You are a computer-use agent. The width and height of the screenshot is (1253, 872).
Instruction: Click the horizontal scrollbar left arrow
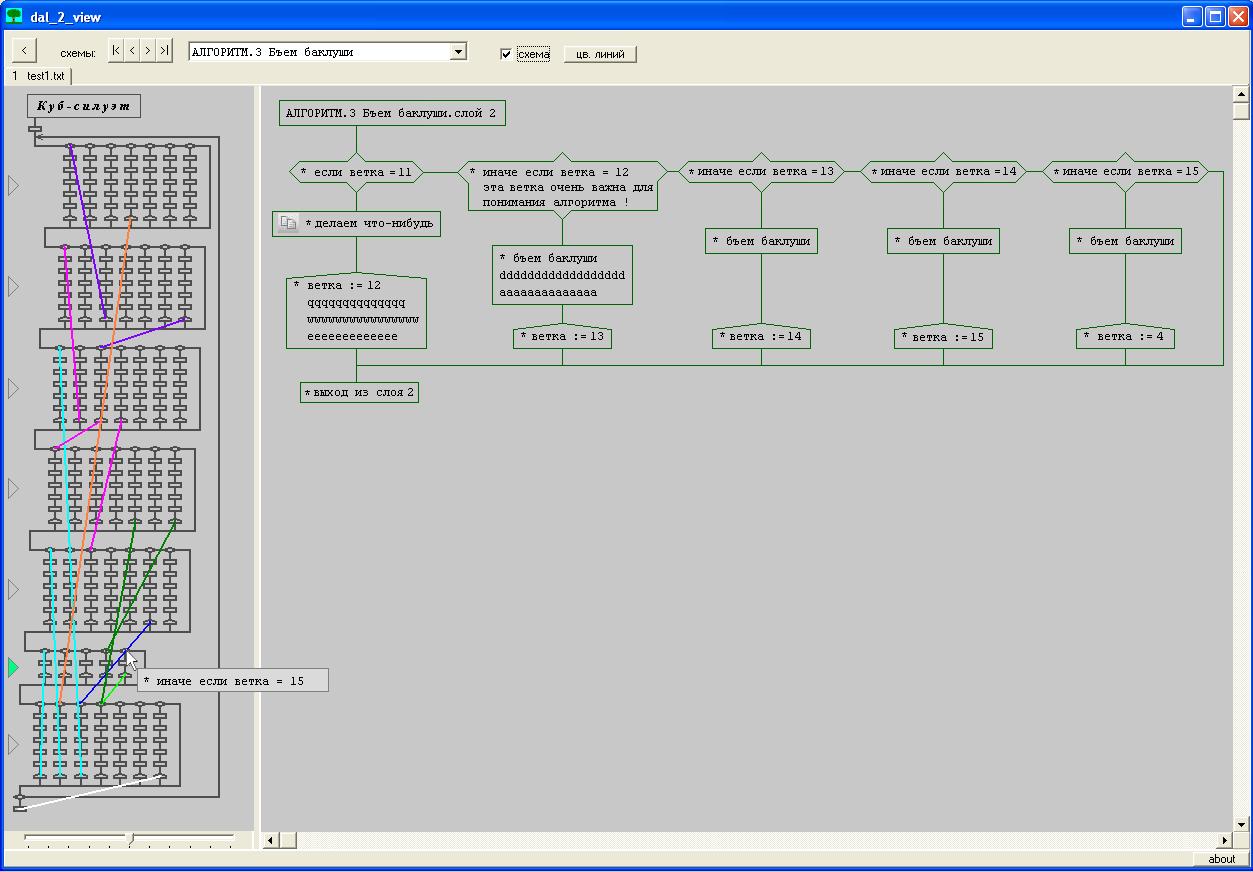(270, 841)
